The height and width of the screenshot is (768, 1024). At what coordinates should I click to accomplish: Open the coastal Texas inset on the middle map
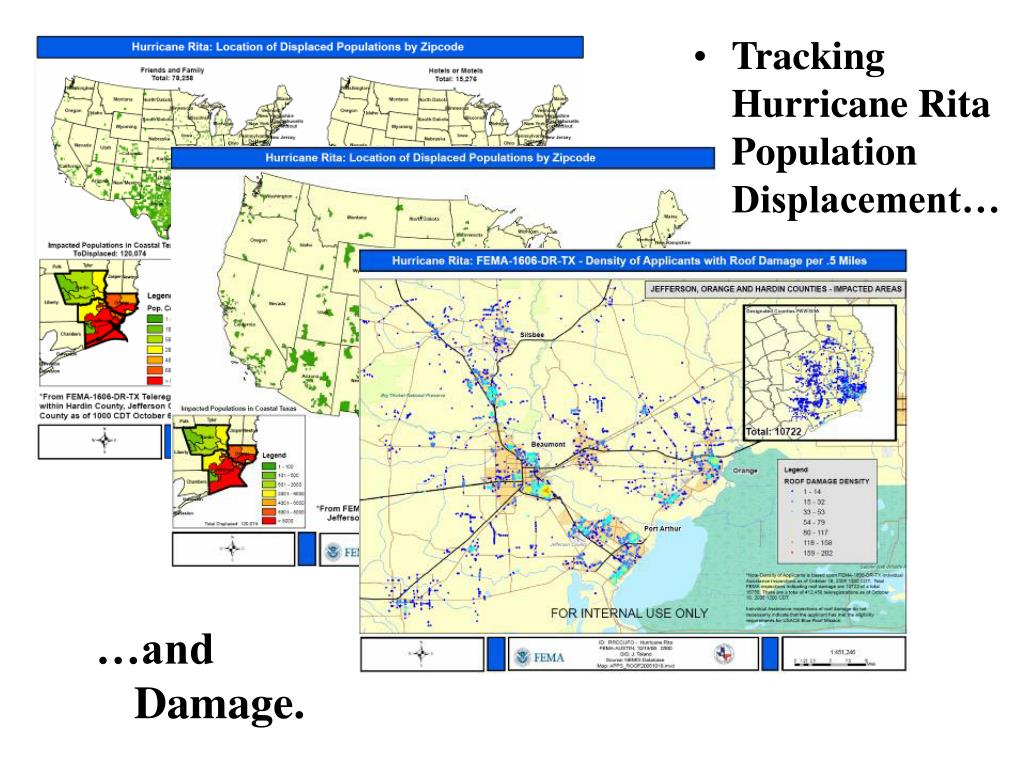(238, 471)
